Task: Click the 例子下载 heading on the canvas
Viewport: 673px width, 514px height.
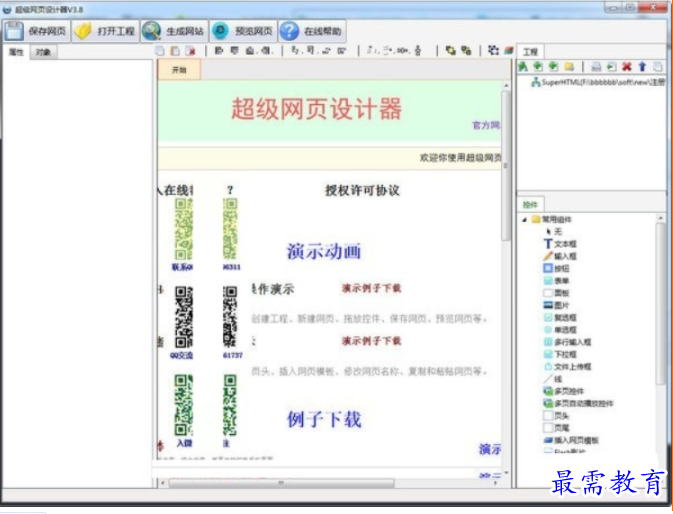Action: pyautogui.click(x=324, y=419)
